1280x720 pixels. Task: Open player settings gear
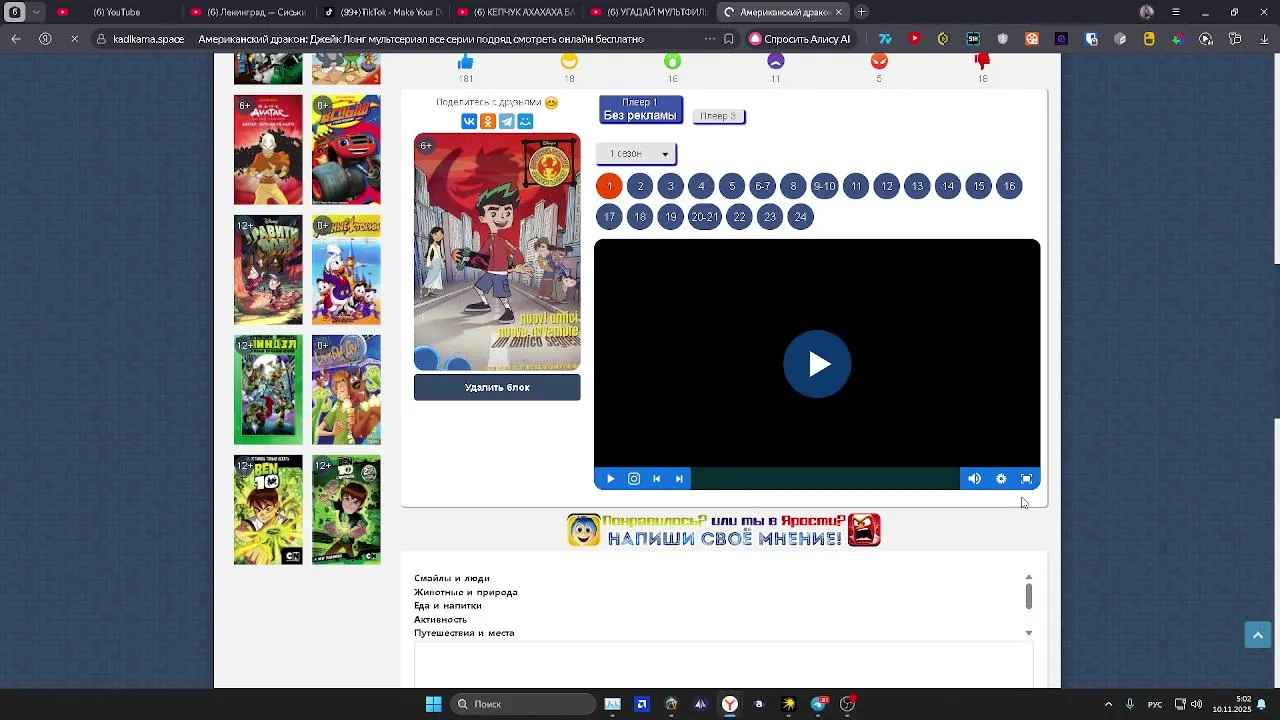point(1001,479)
